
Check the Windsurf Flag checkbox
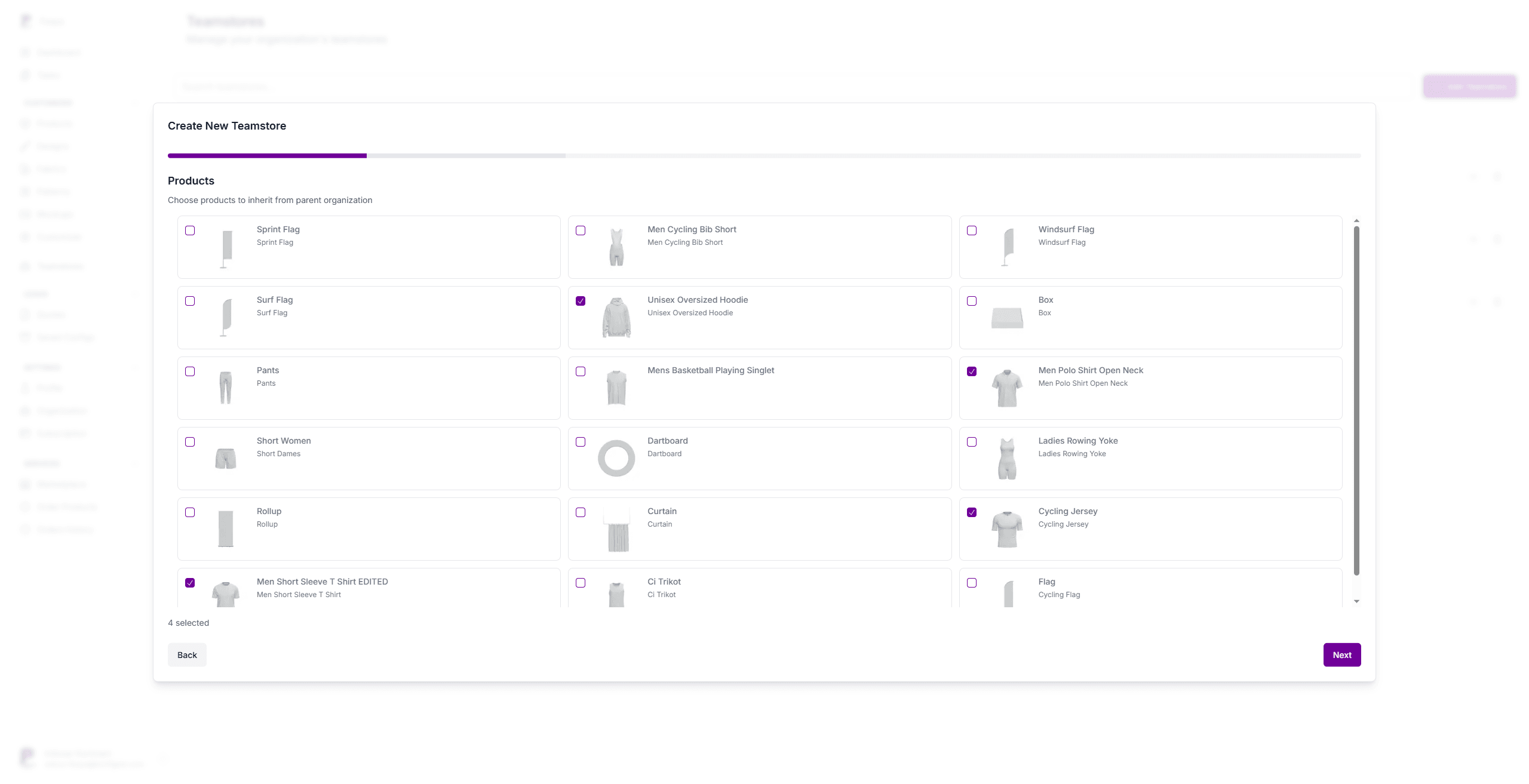coord(972,230)
